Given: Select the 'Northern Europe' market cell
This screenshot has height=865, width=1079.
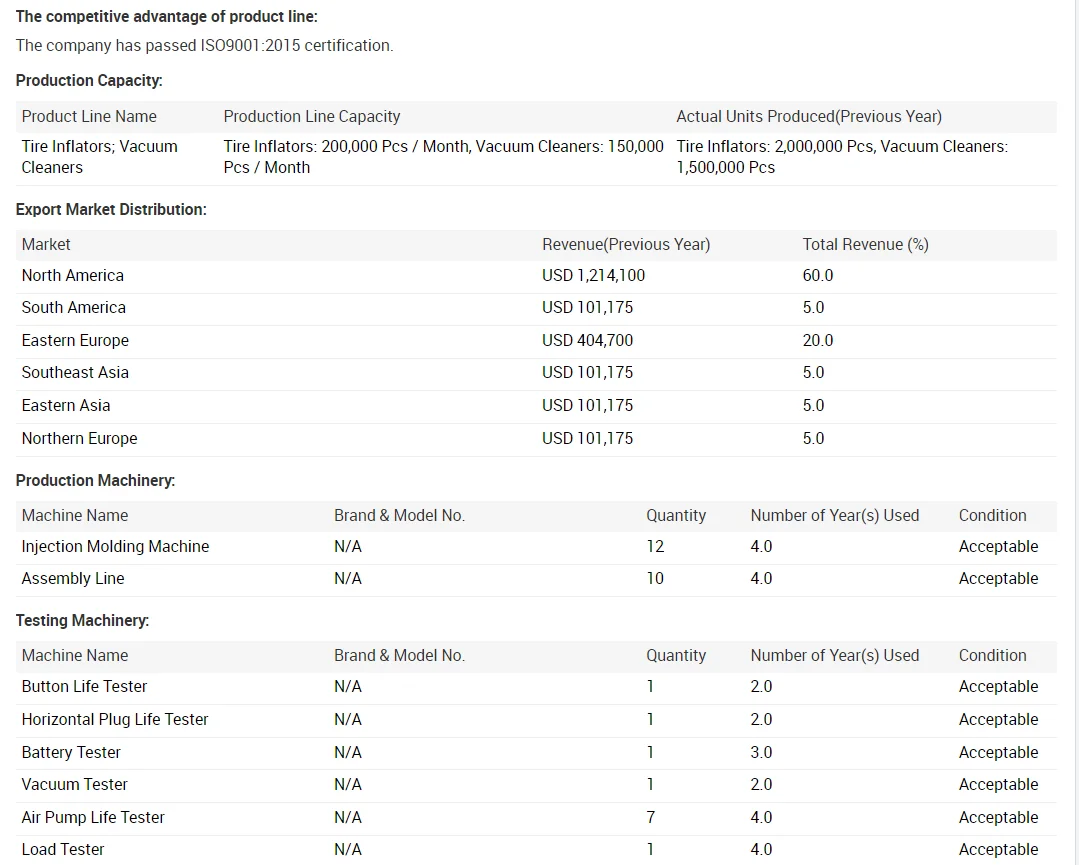Looking at the screenshot, I should pos(79,438).
